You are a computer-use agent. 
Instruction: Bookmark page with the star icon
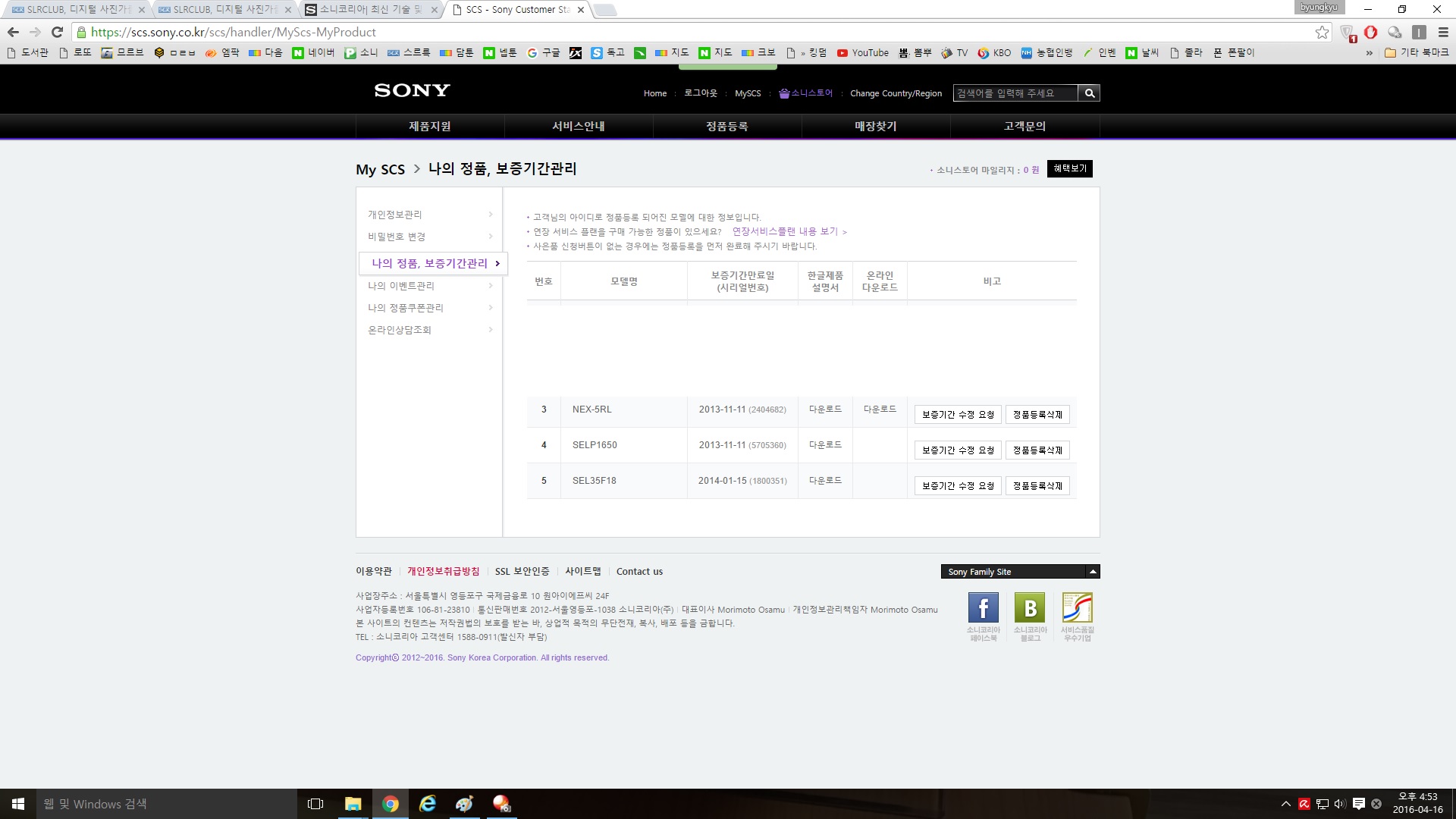(1322, 32)
